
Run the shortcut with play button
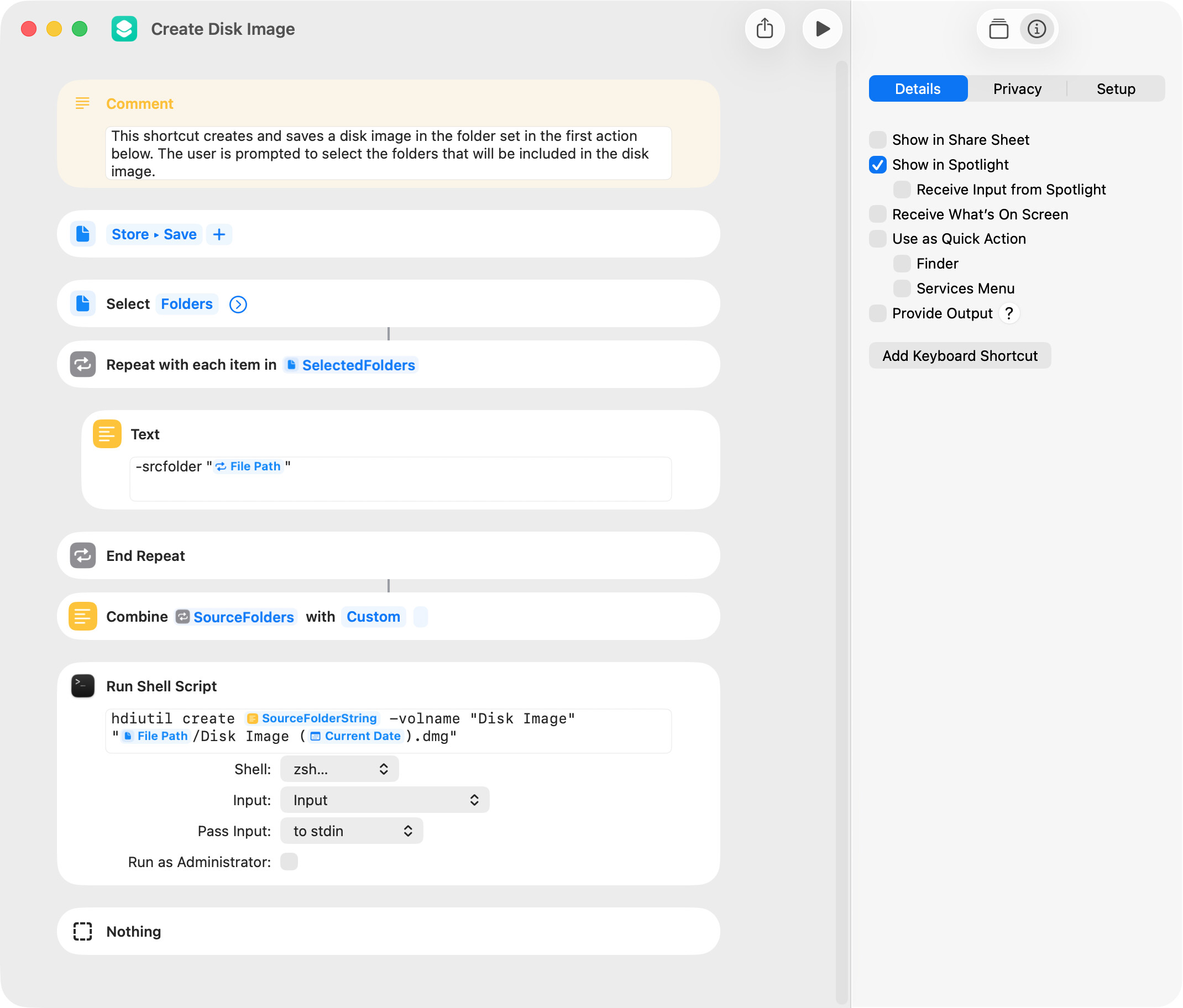click(822, 29)
